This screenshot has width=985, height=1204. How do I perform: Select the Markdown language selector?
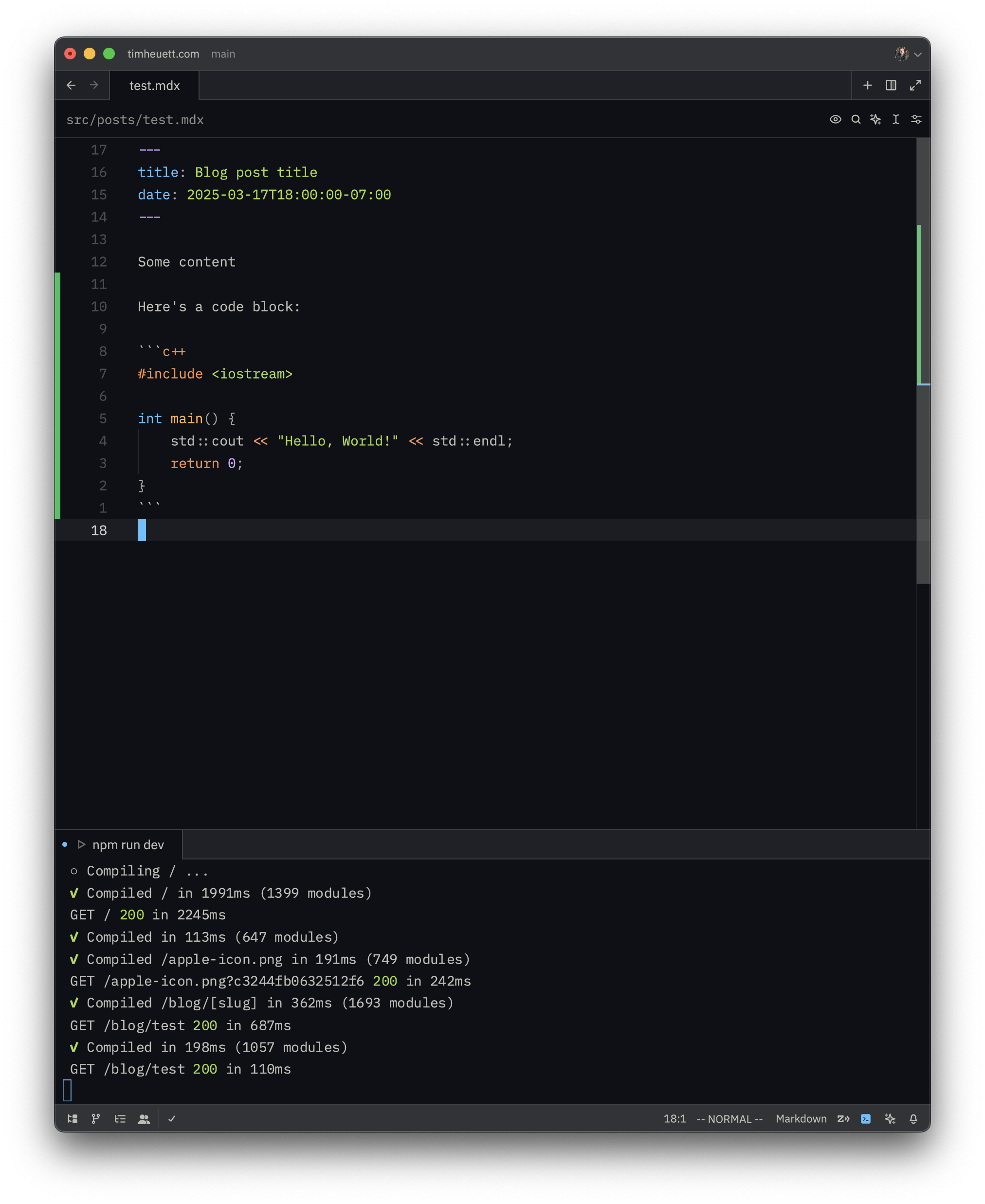801,1119
